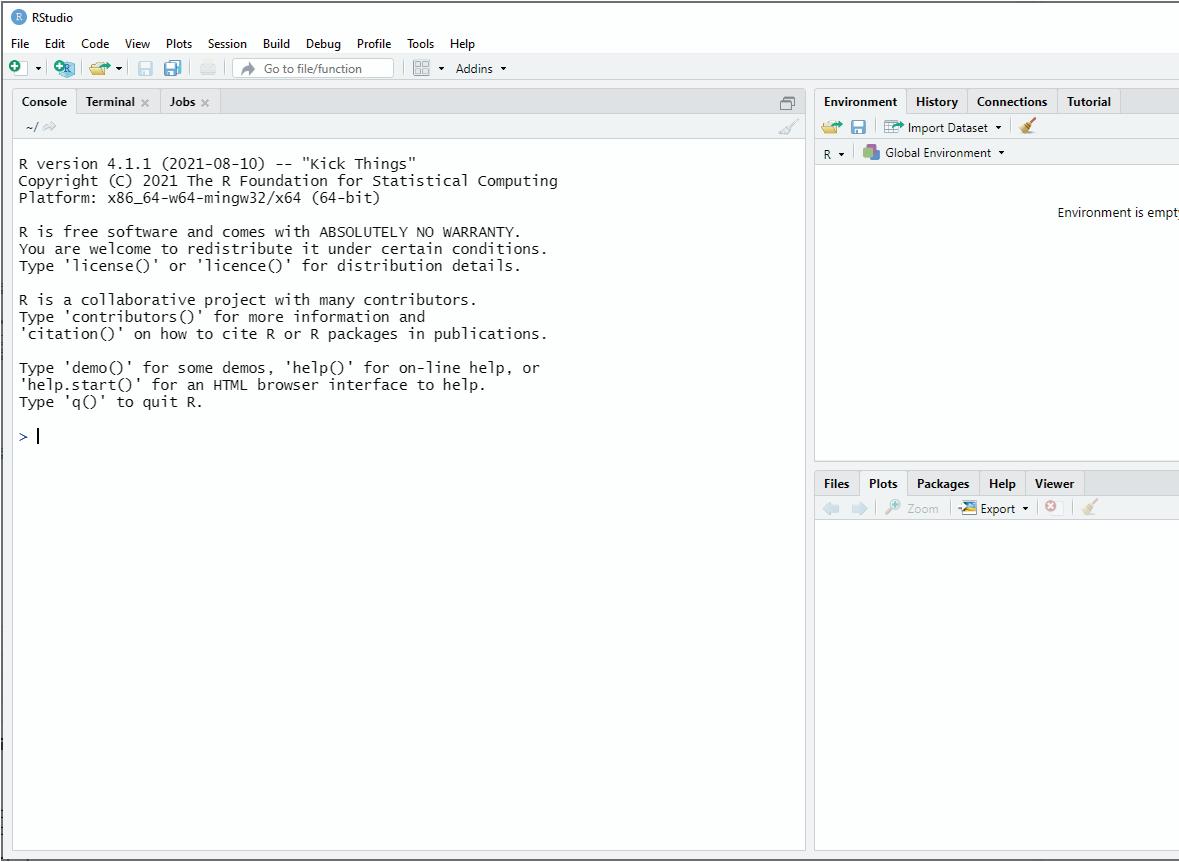Open the Profile menu
This screenshot has height=862, width=1179.
(374, 44)
